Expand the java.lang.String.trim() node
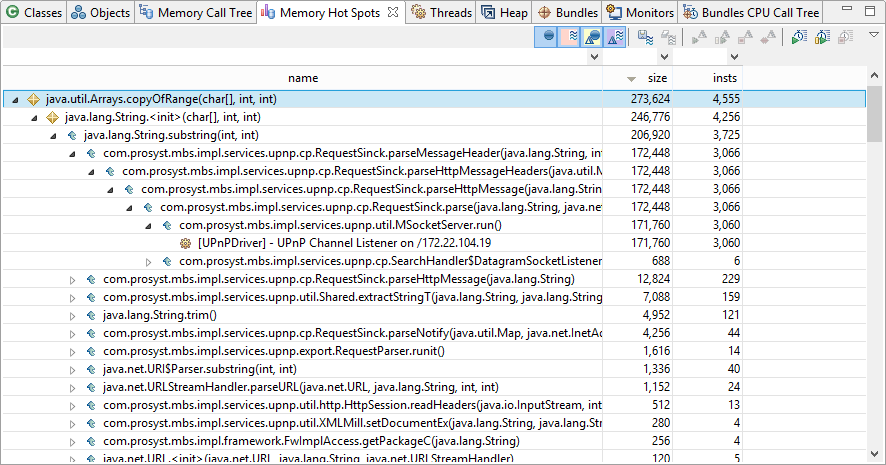The image size is (886, 465). click(72, 315)
